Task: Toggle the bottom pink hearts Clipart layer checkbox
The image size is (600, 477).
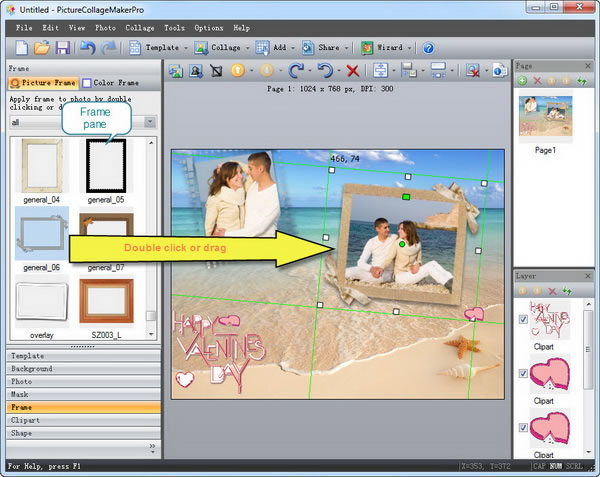Action: pos(523,427)
